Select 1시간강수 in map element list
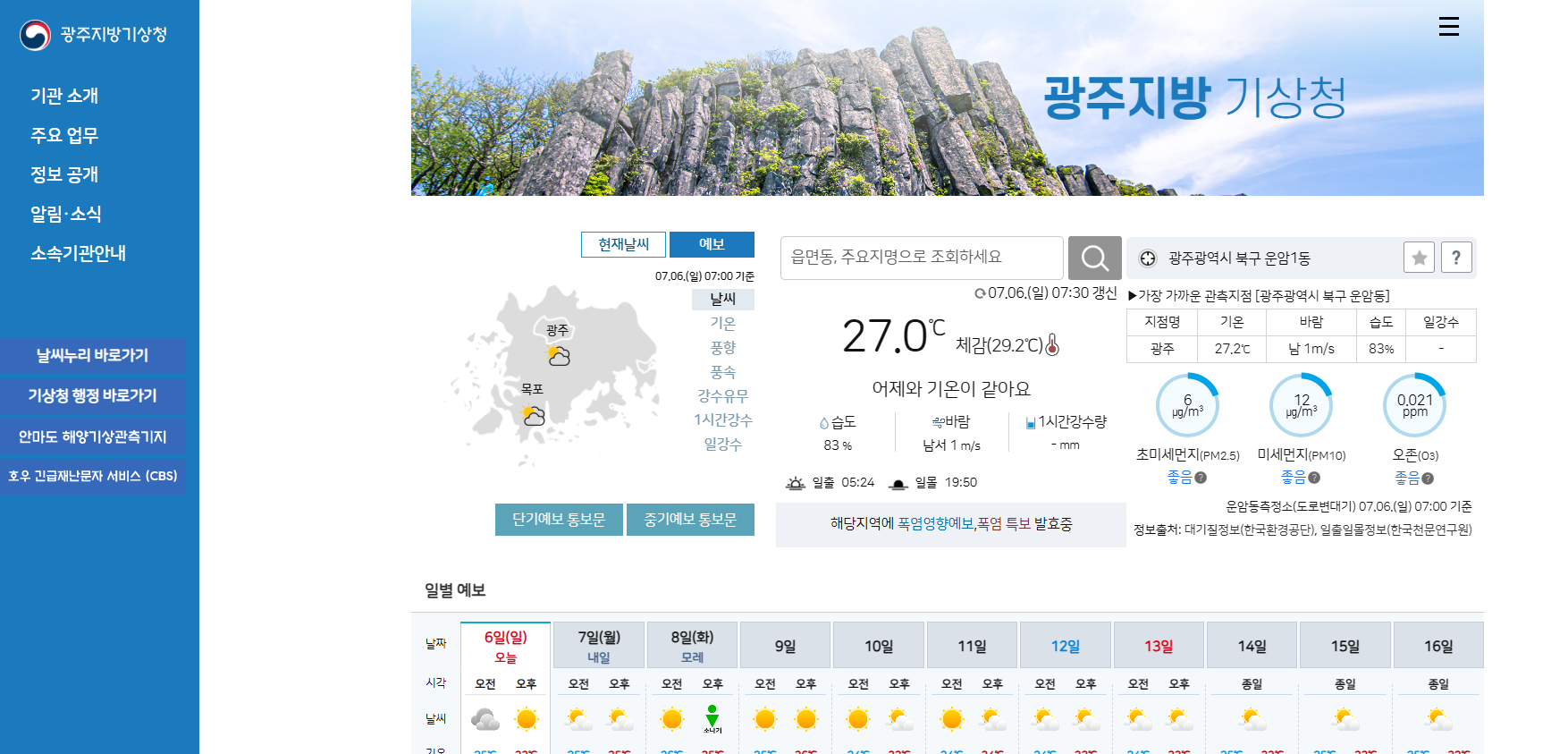Viewport: 1568px width, 754px height. pyautogui.click(x=723, y=419)
